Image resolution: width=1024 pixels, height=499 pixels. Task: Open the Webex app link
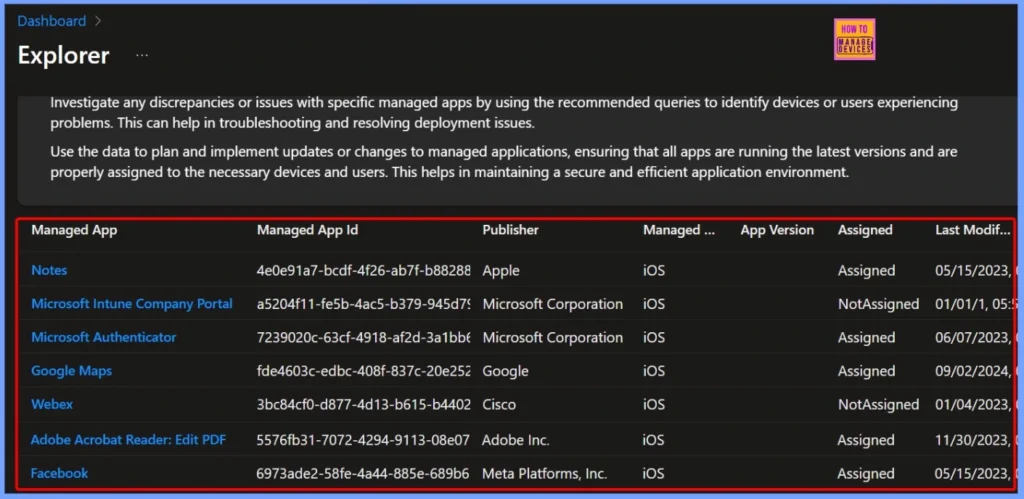[52, 404]
